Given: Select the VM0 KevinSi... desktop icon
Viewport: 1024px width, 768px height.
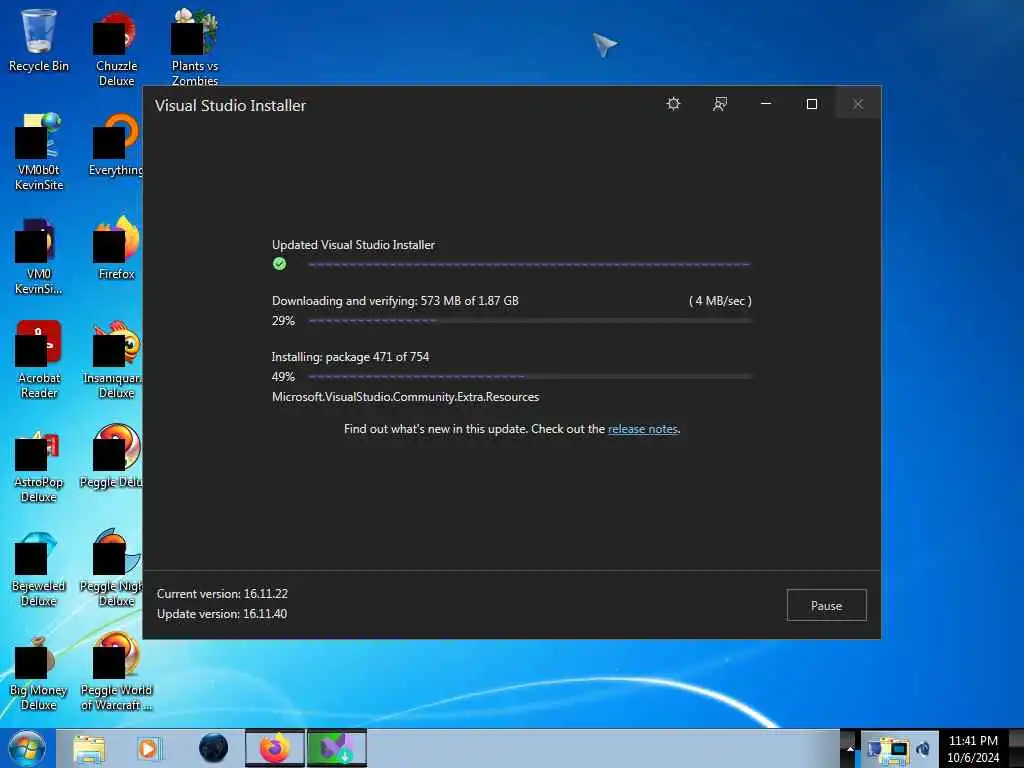Looking at the screenshot, I should tap(39, 256).
